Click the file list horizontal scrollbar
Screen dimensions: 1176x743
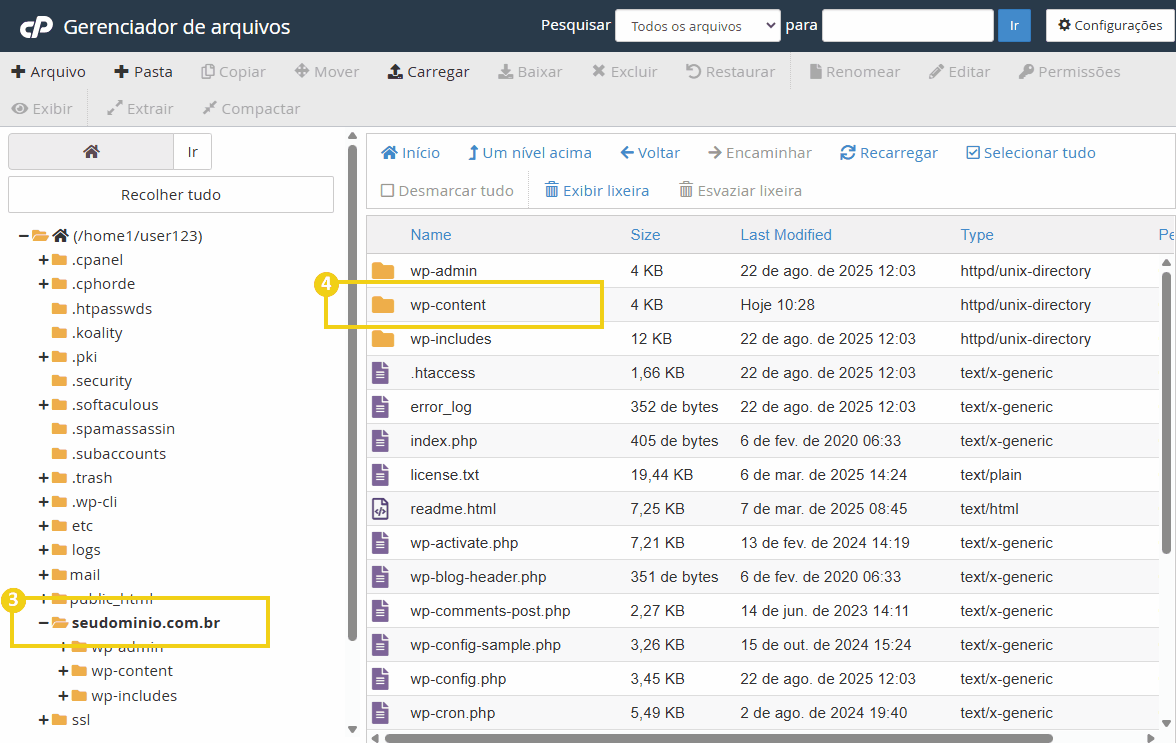point(718,739)
